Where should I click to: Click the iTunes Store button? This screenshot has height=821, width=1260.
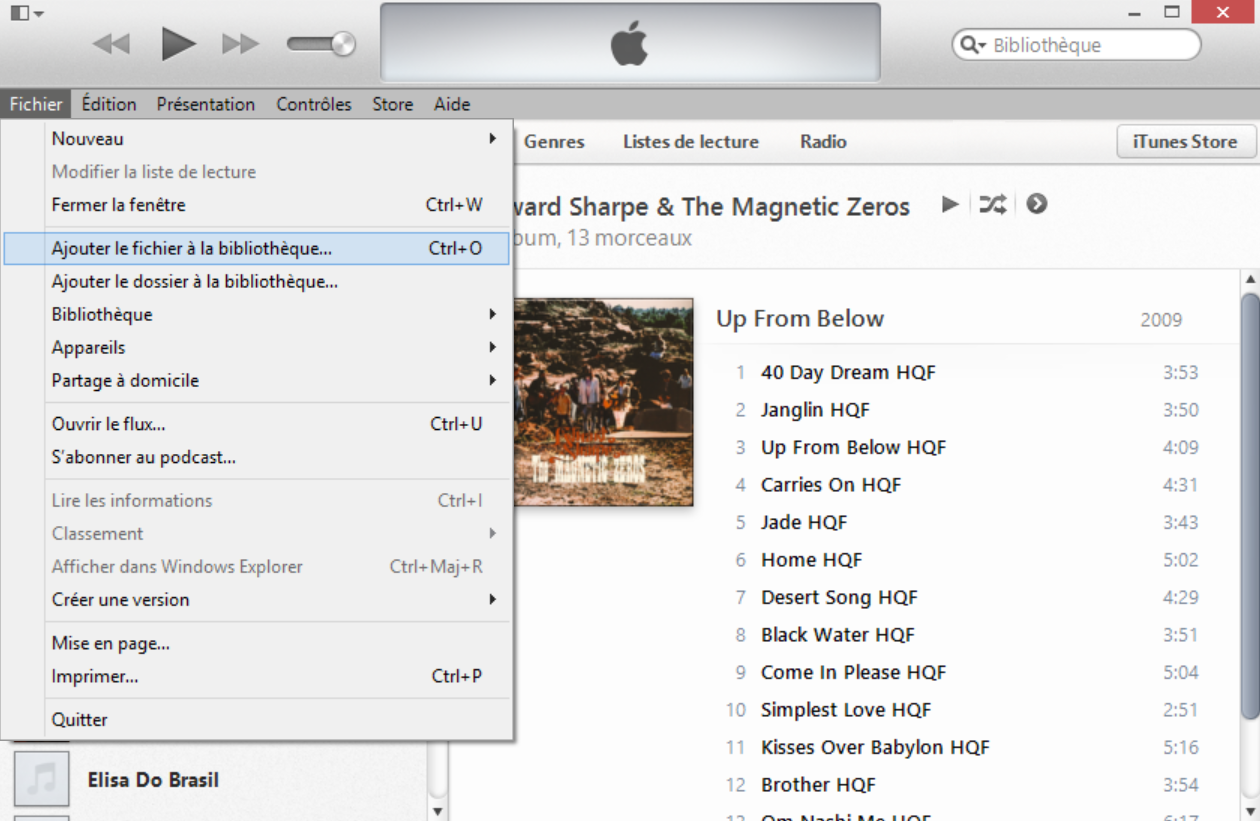pos(1184,142)
